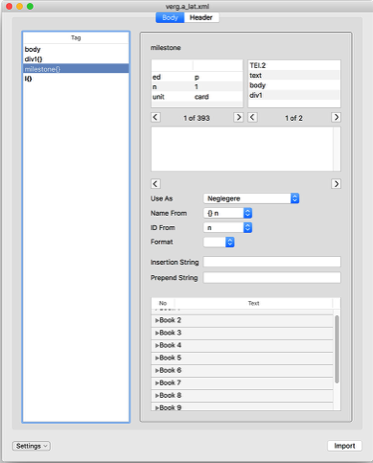The height and width of the screenshot is (463, 373).
Task: Click the Tag column header
Action: click(x=76, y=38)
